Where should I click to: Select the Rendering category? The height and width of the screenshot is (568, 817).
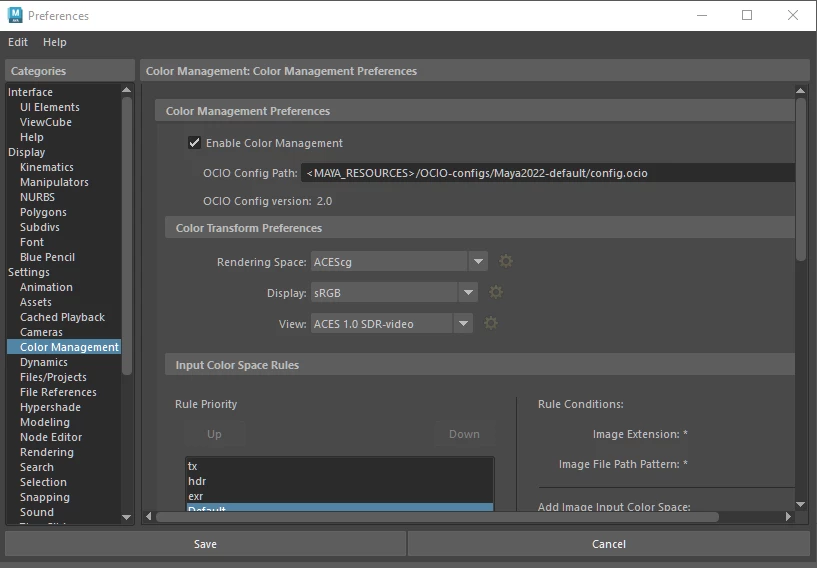(47, 452)
